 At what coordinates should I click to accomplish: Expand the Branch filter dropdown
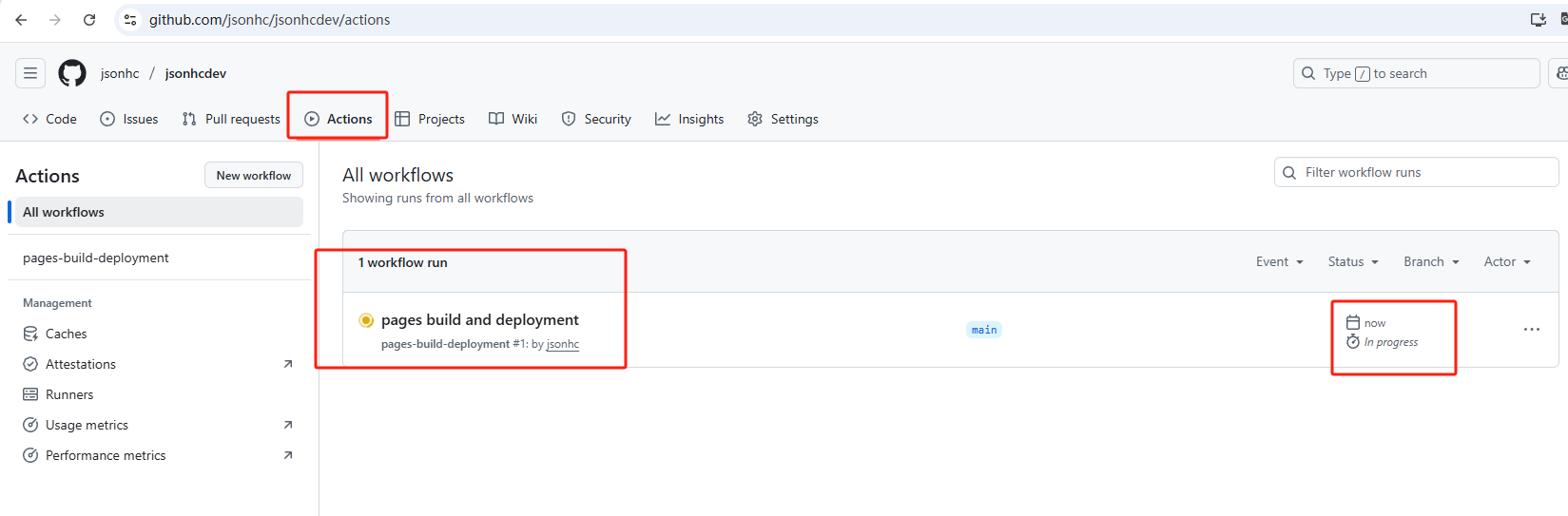point(1431,261)
